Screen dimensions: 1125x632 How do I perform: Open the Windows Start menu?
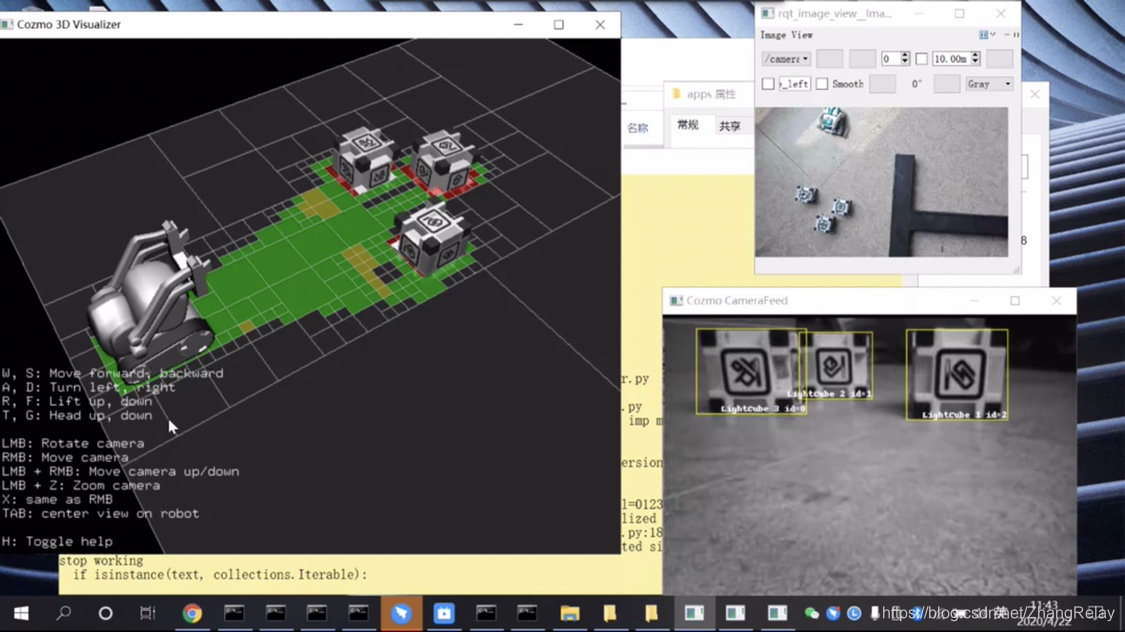(22, 613)
